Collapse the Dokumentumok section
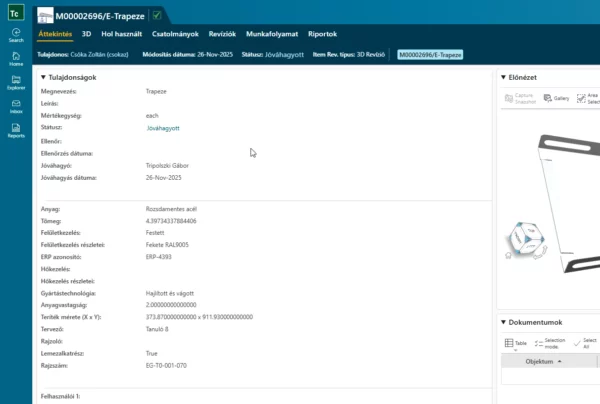600x404 pixels. (x=504, y=322)
